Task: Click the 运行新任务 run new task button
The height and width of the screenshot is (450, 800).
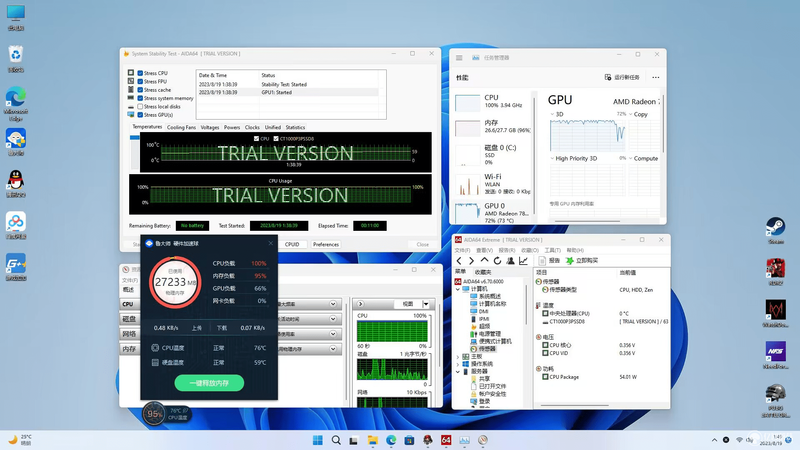Action: pyautogui.click(x=622, y=77)
